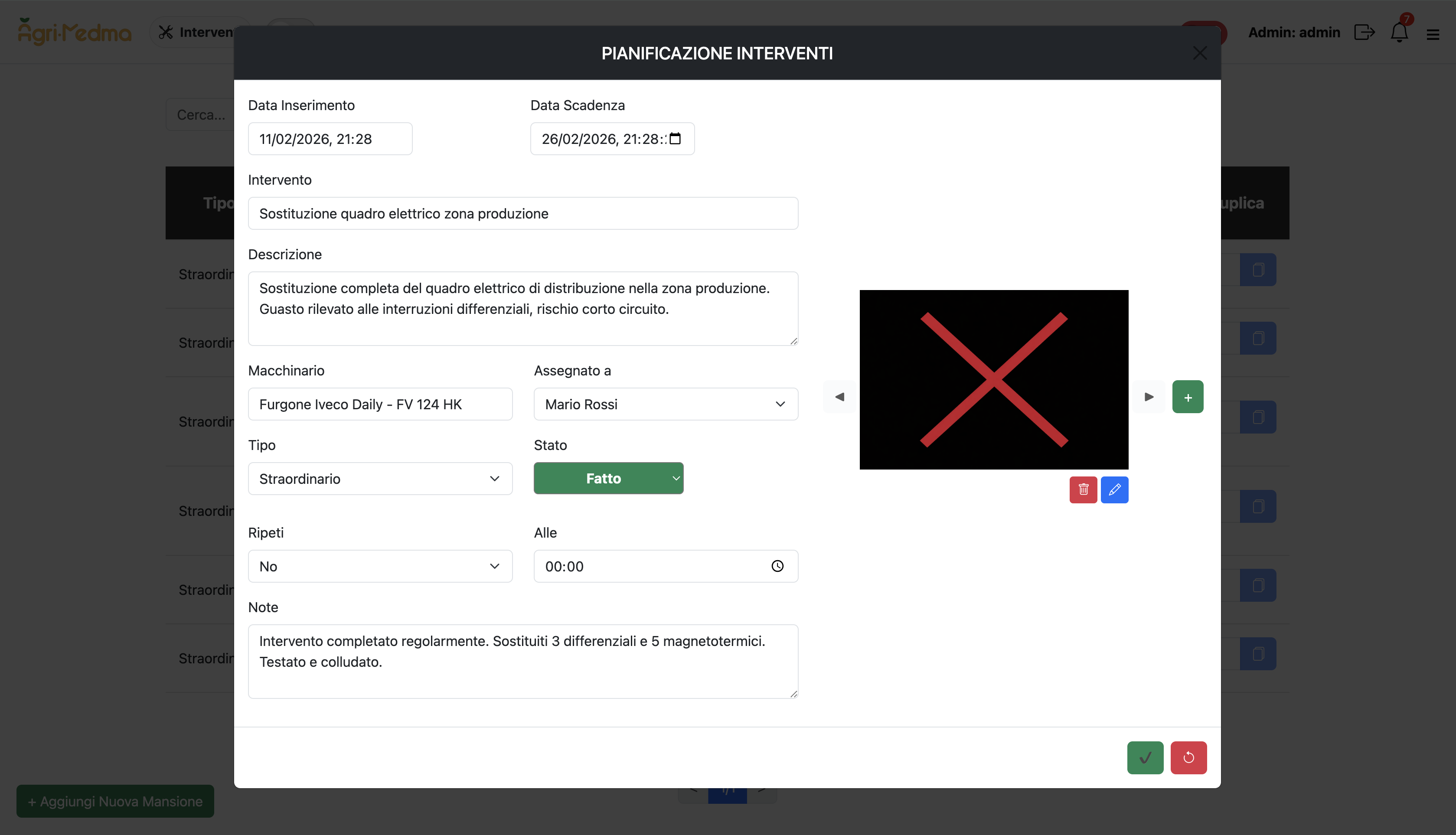Open the Ripeti dropdown

[380, 567]
